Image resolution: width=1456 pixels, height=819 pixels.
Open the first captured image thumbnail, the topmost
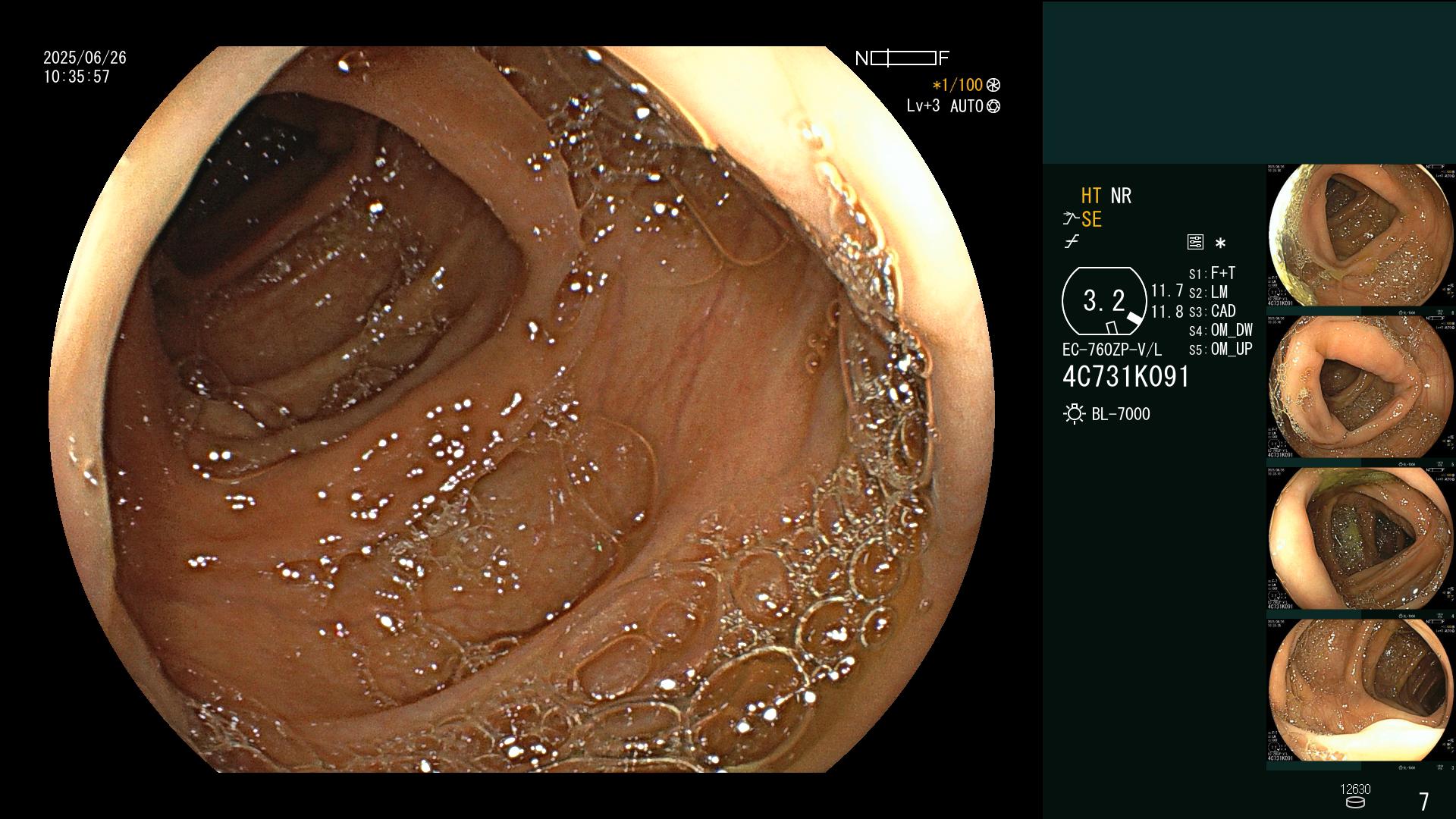pyautogui.click(x=1361, y=236)
